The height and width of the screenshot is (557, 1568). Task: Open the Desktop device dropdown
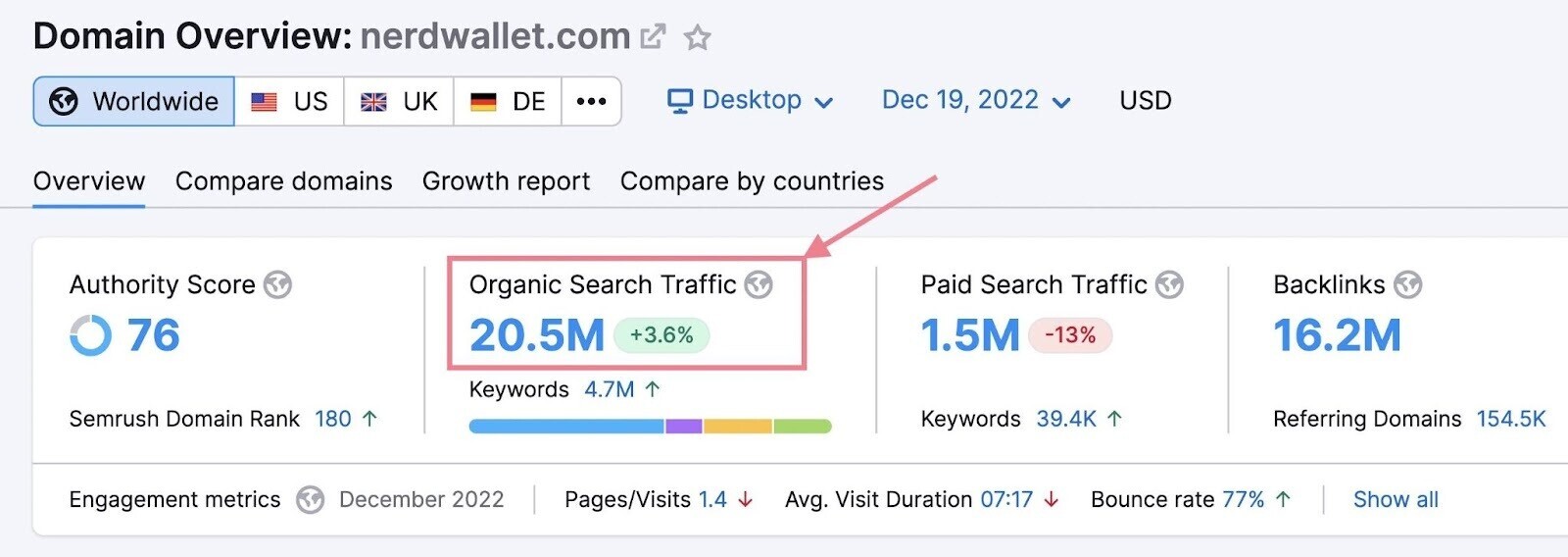point(751,100)
